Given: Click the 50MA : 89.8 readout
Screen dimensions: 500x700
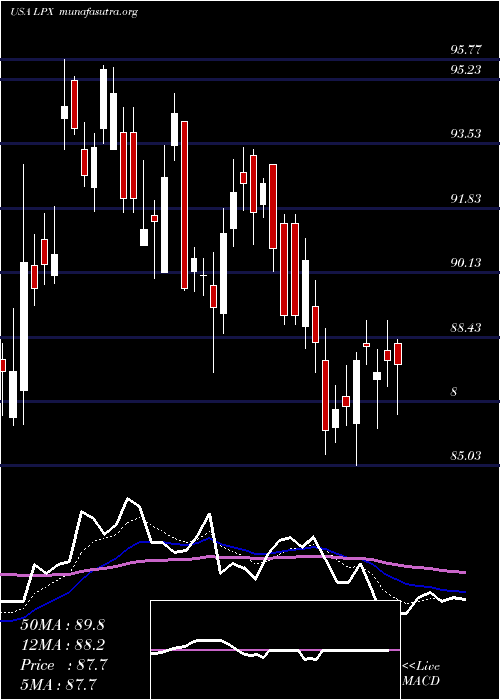Looking at the screenshot, I should point(62,625).
